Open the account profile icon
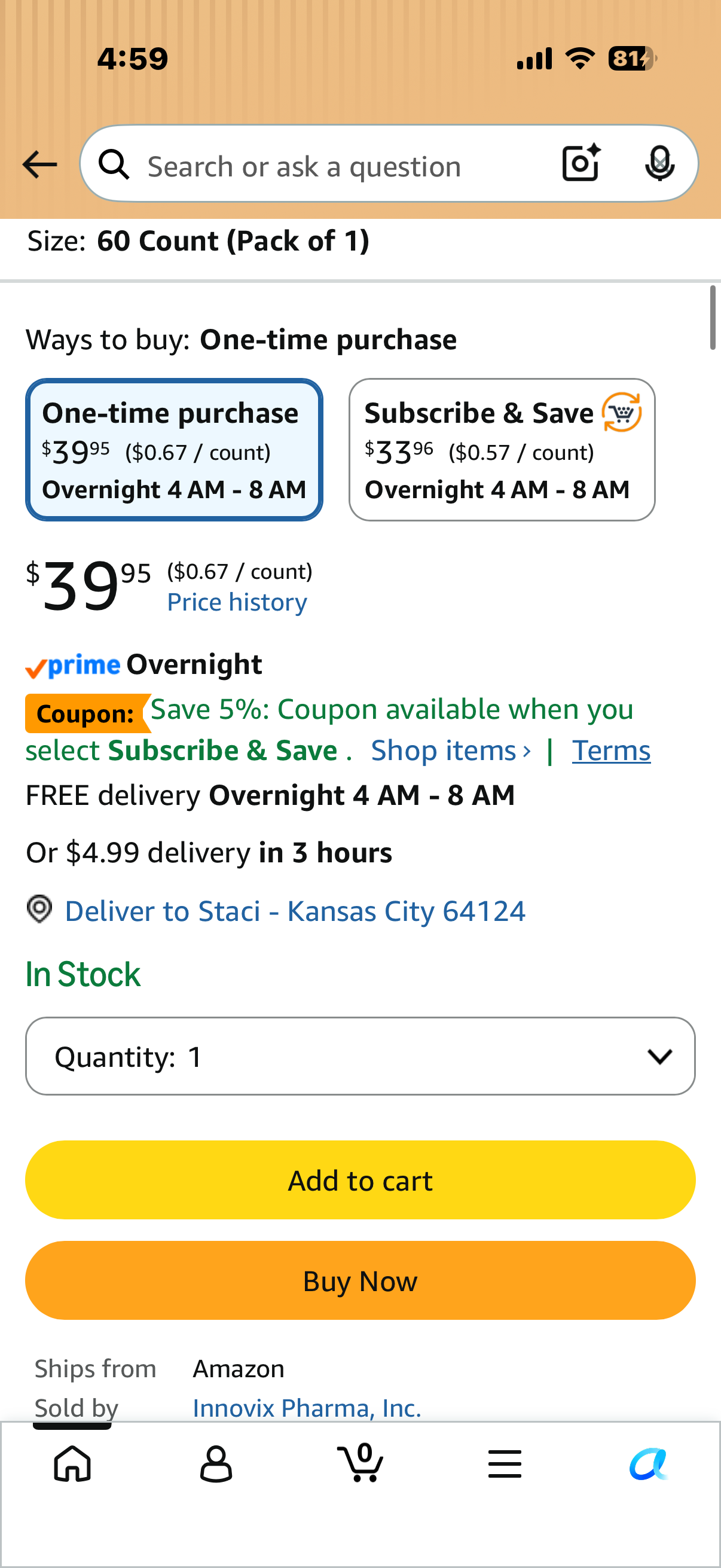Viewport: 721px width, 1568px height. tap(216, 1463)
